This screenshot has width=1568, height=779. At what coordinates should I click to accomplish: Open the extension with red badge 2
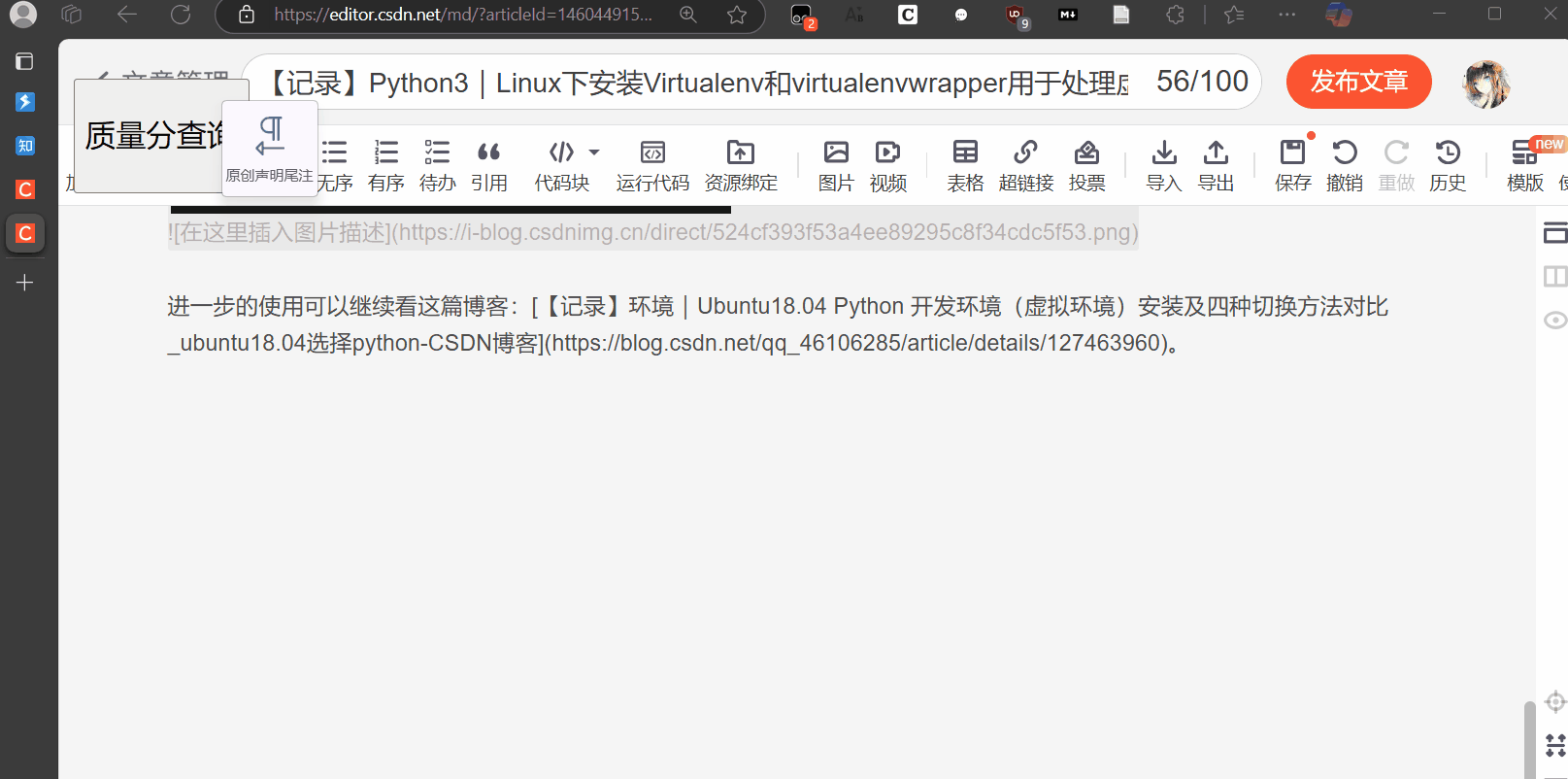(802, 16)
